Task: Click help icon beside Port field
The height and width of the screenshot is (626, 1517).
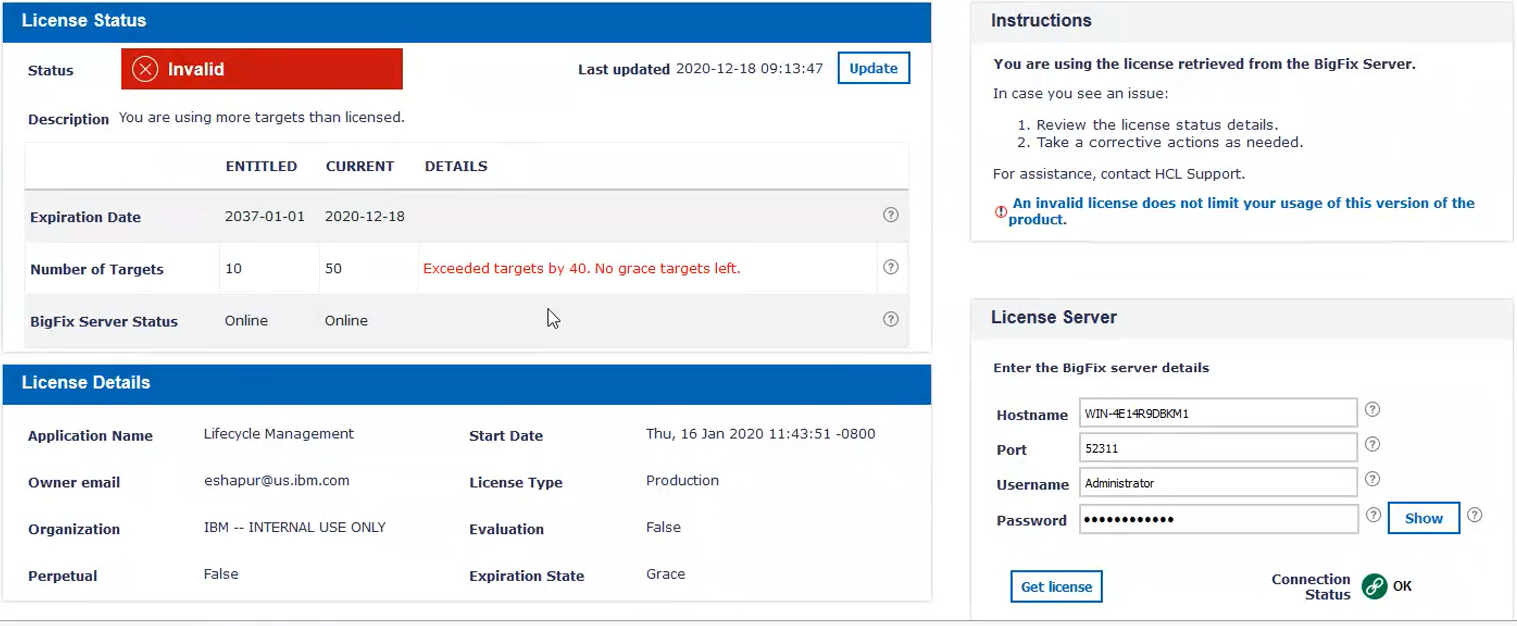Action: 1373,444
